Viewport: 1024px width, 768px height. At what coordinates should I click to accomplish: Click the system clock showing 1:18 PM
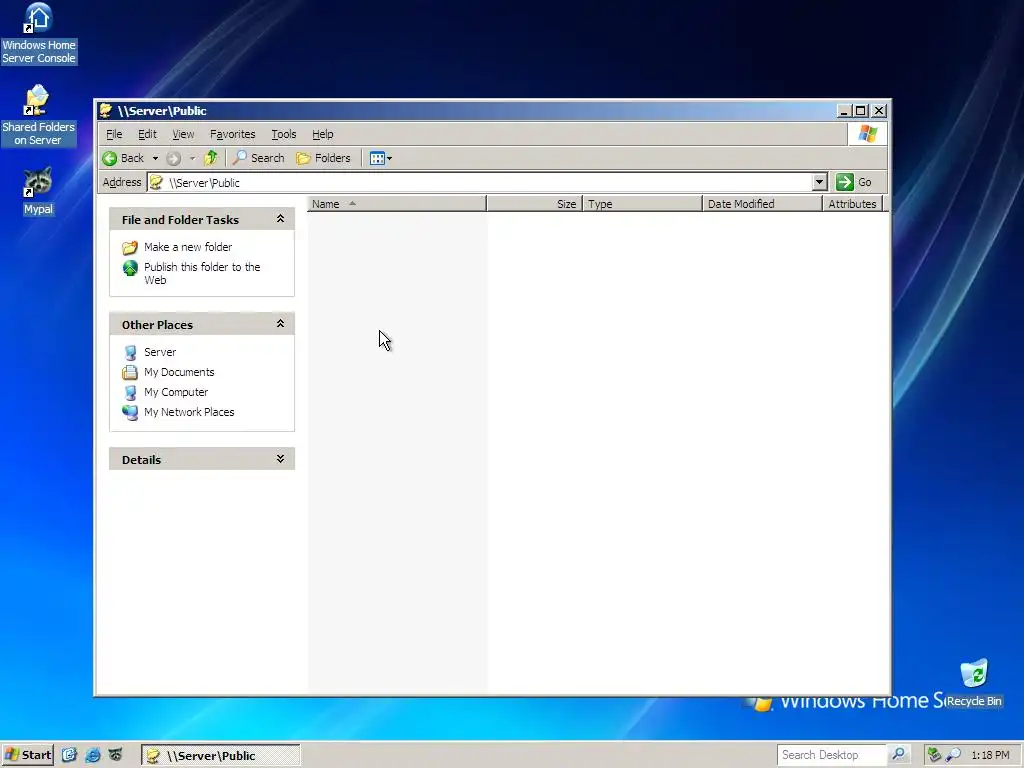(990, 756)
